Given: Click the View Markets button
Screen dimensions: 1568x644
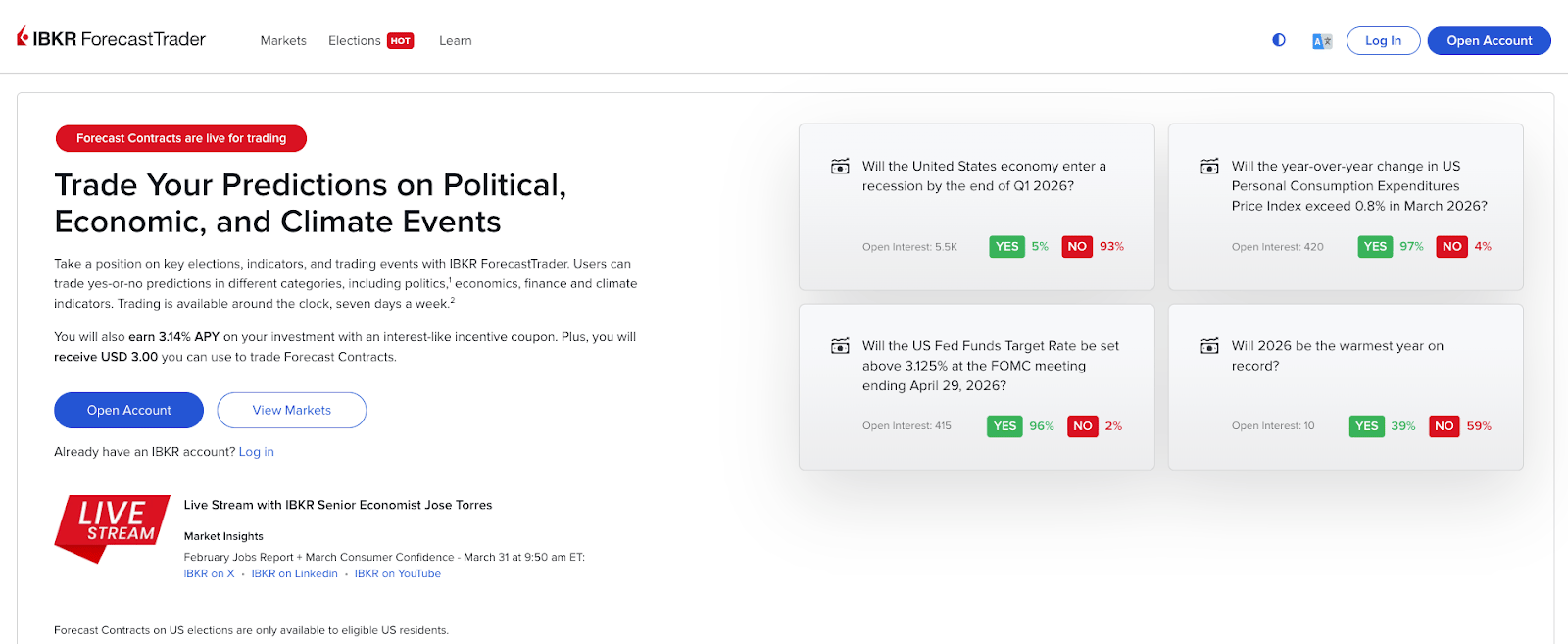Looking at the screenshot, I should pyautogui.click(x=292, y=411).
